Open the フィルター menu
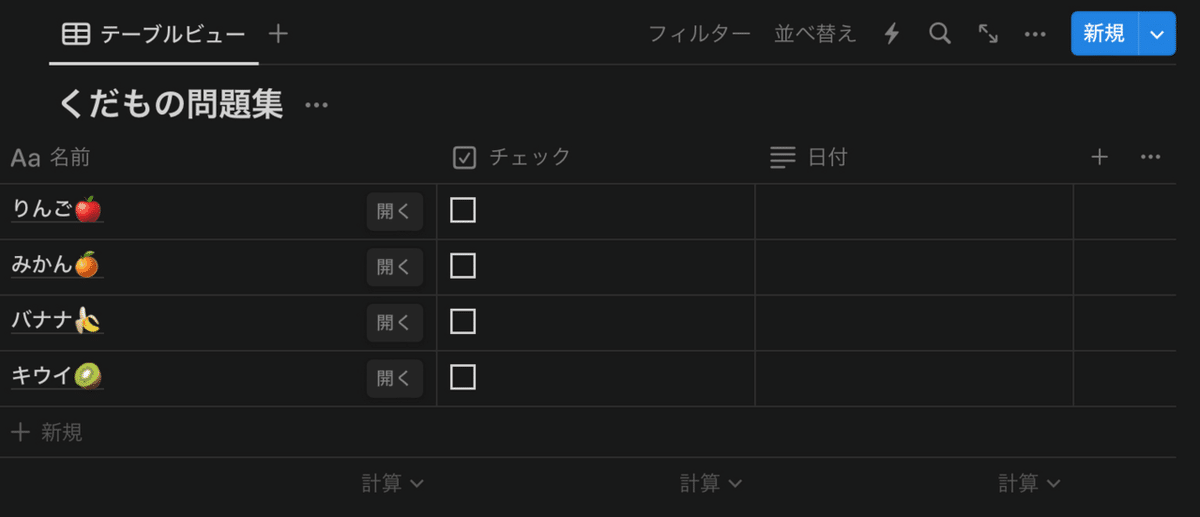Screen dimensions: 1200x517 pos(699,34)
